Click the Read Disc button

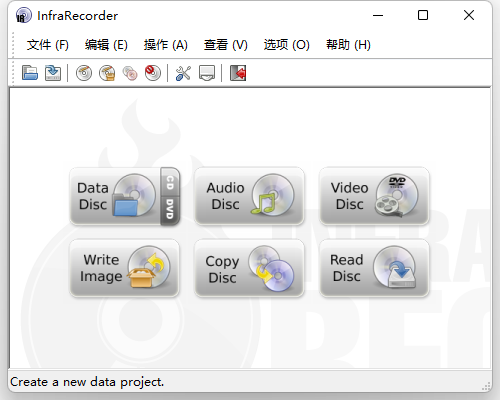coord(374,268)
